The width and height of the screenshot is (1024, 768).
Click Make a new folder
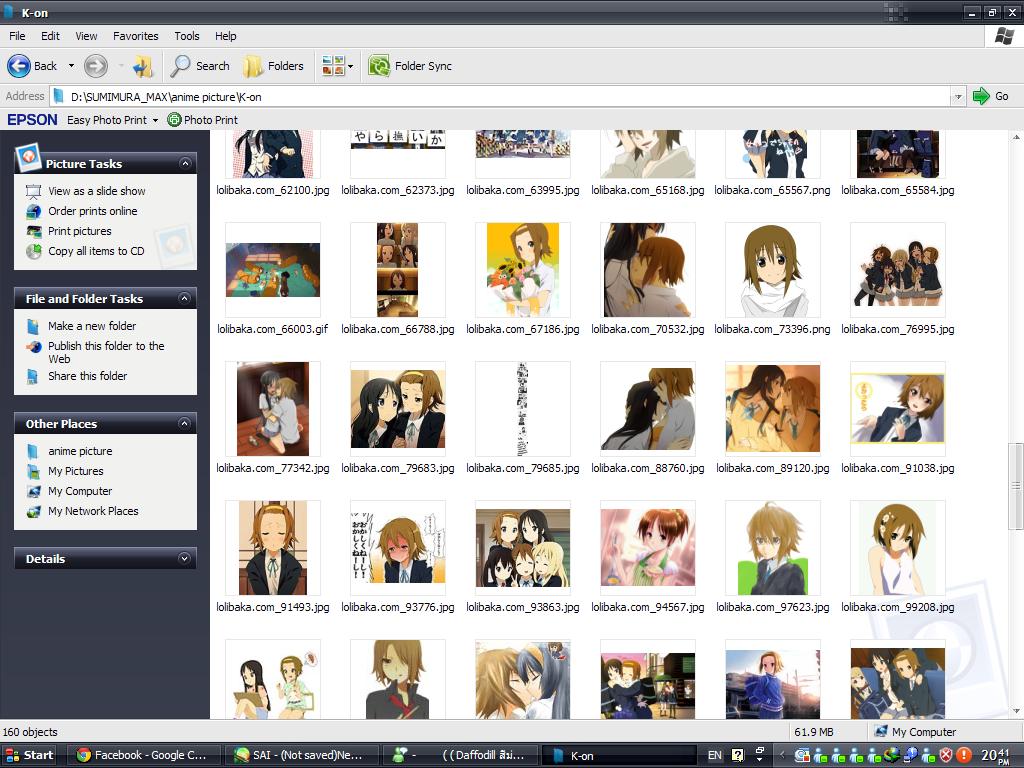tap(92, 326)
